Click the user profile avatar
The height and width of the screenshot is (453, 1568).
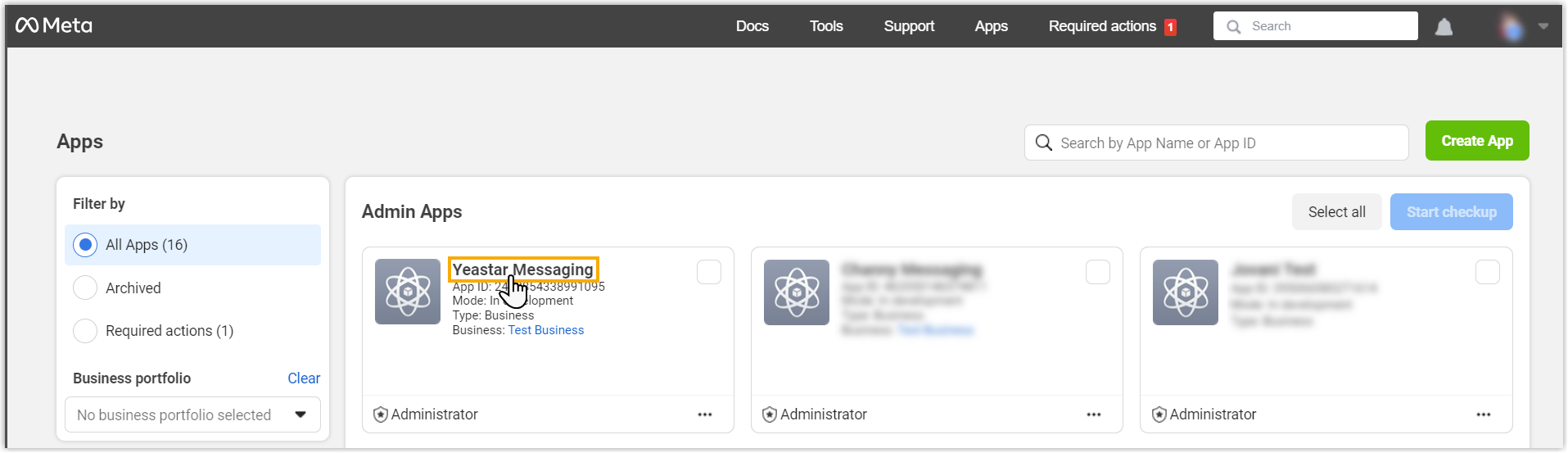tap(1511, 27)
